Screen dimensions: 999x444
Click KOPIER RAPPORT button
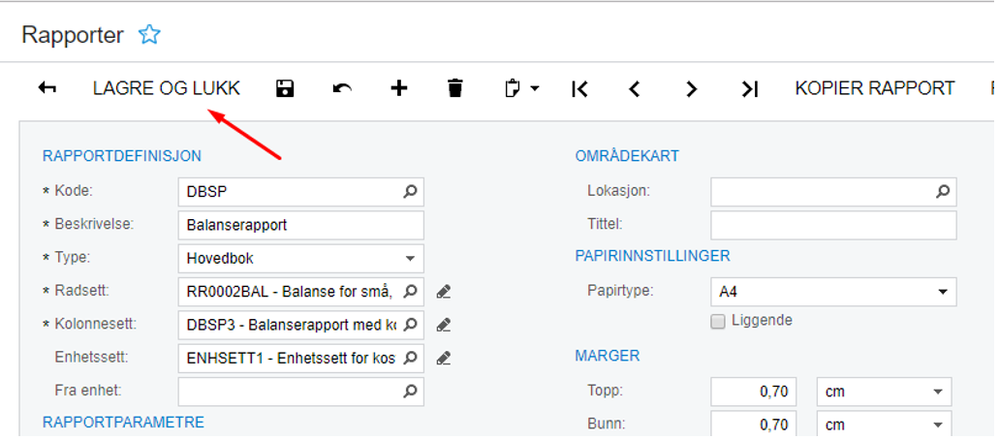coord(875,88)
